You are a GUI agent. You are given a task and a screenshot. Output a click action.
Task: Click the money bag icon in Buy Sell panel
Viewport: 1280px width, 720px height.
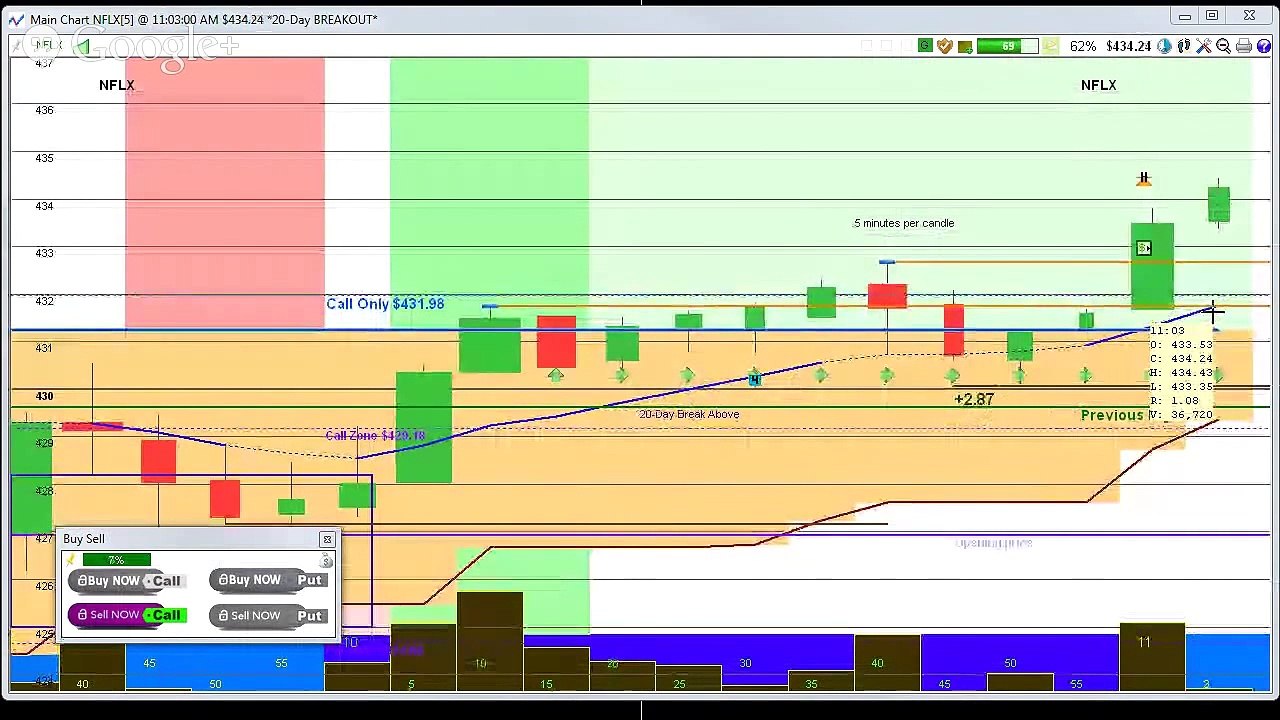(x=326, y=562)
